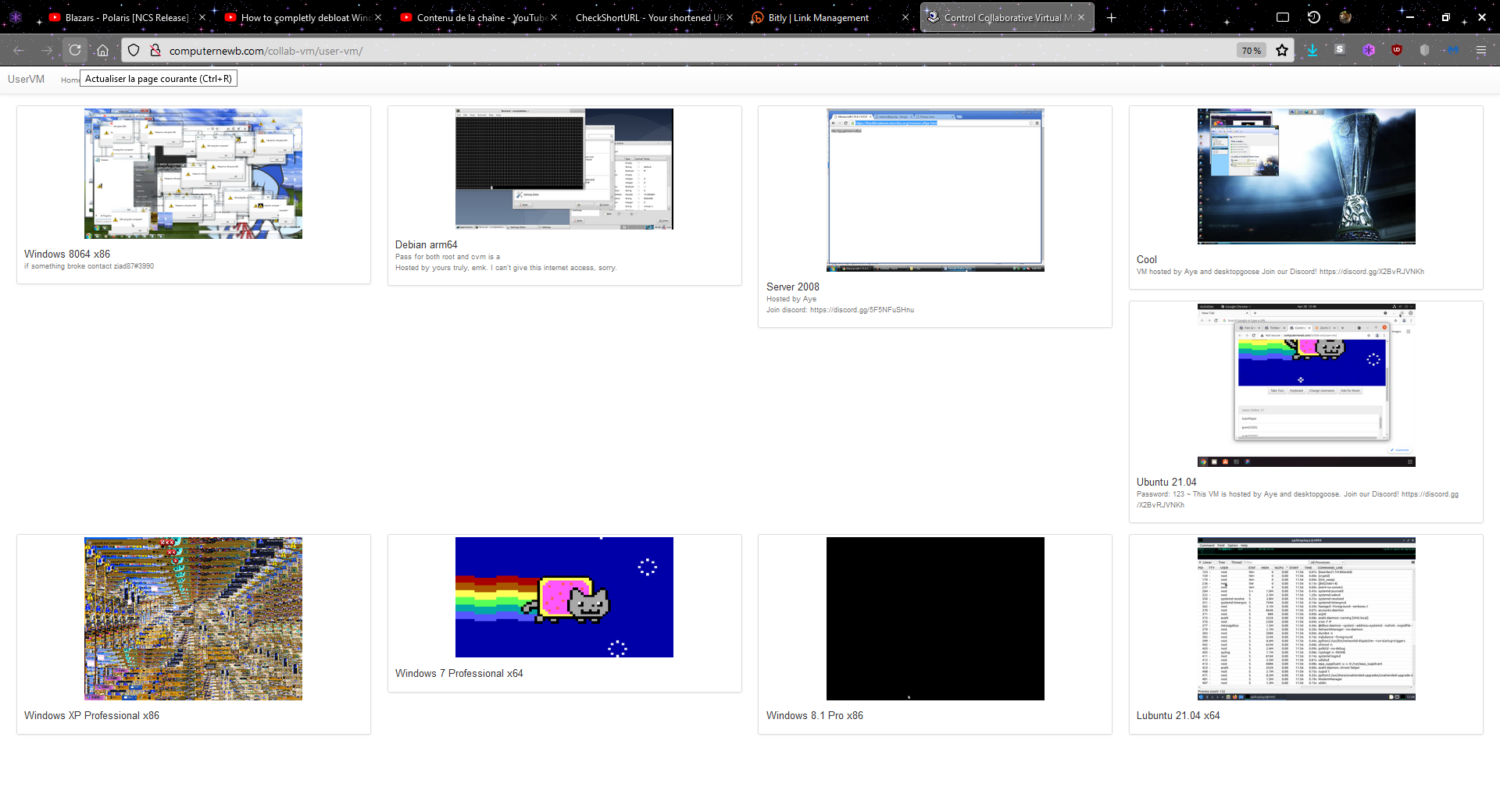1500x812 pixels.
Task: Click the Home icon in the toolbar
Action: (x=102, y=51)
